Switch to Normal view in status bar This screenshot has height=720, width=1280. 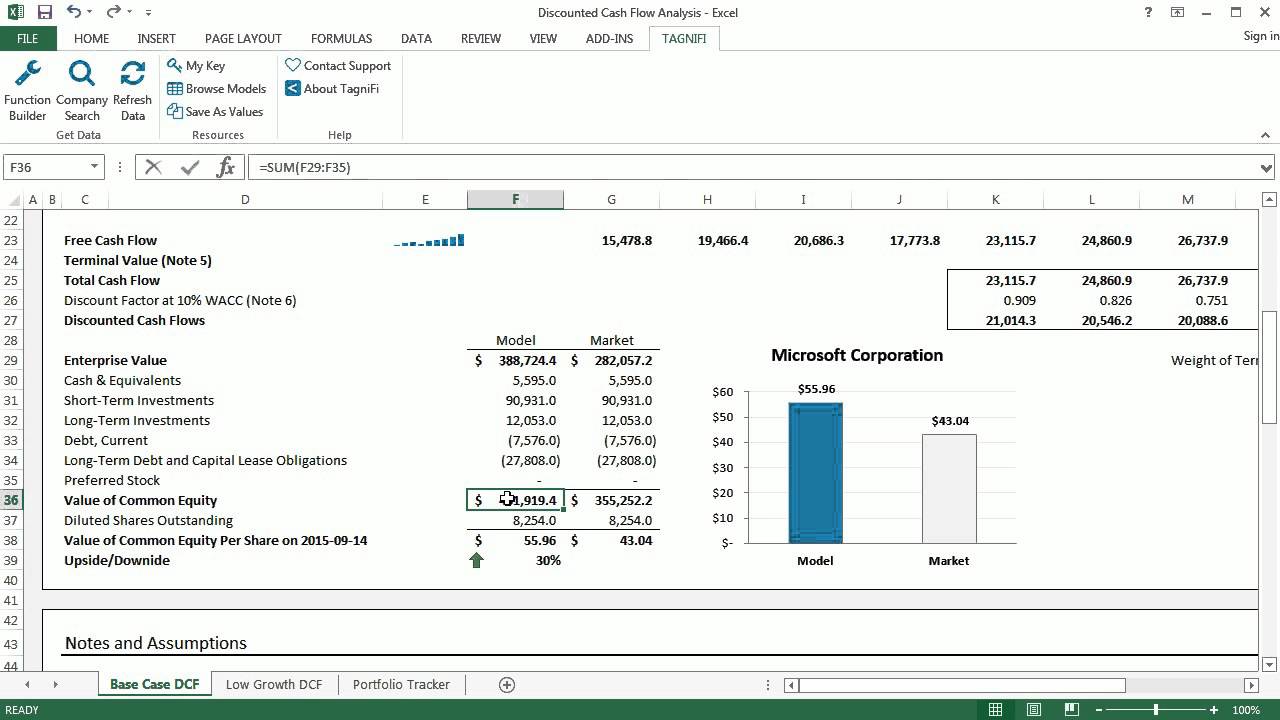pos(995,710)
